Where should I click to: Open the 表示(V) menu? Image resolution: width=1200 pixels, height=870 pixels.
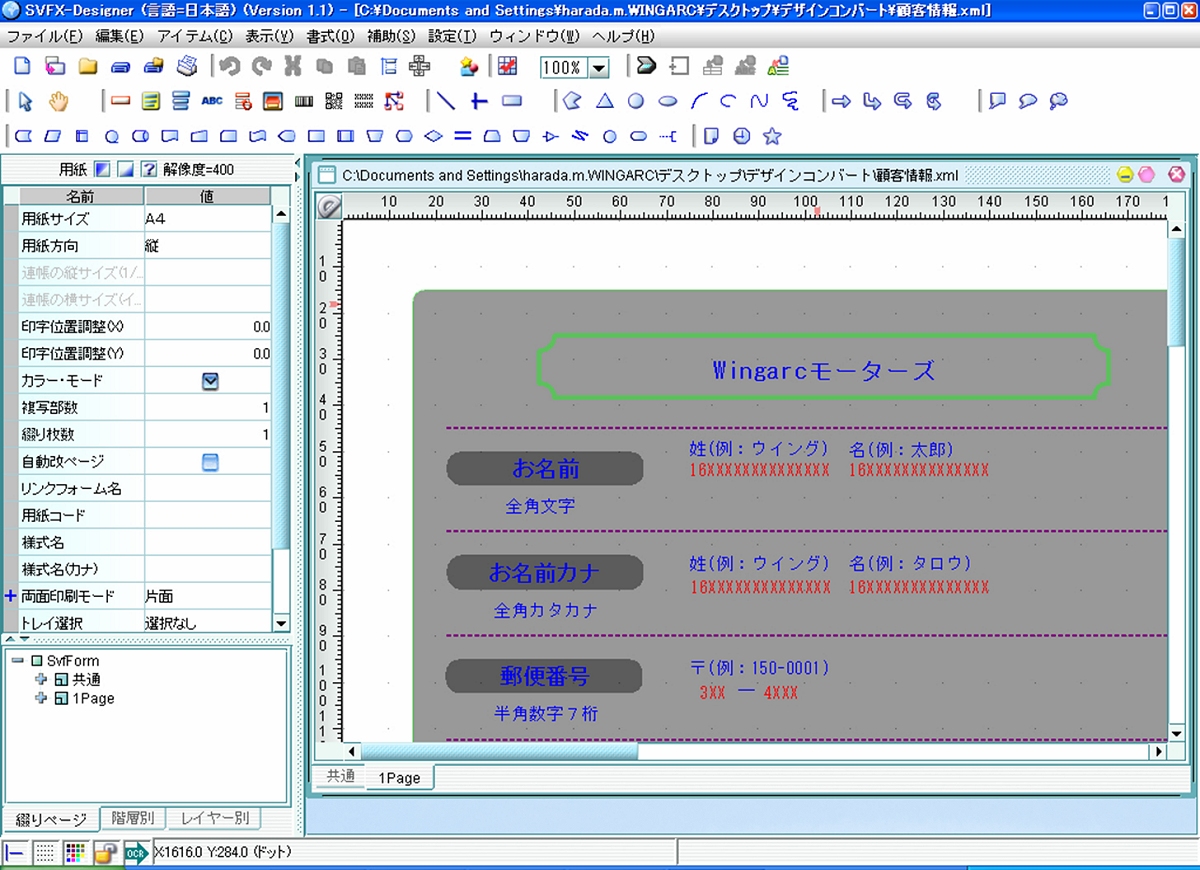(x=269, y=36)
